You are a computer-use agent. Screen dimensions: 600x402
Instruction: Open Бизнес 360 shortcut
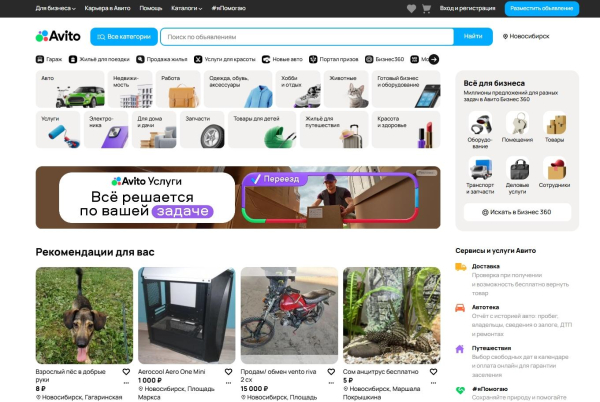385,59
